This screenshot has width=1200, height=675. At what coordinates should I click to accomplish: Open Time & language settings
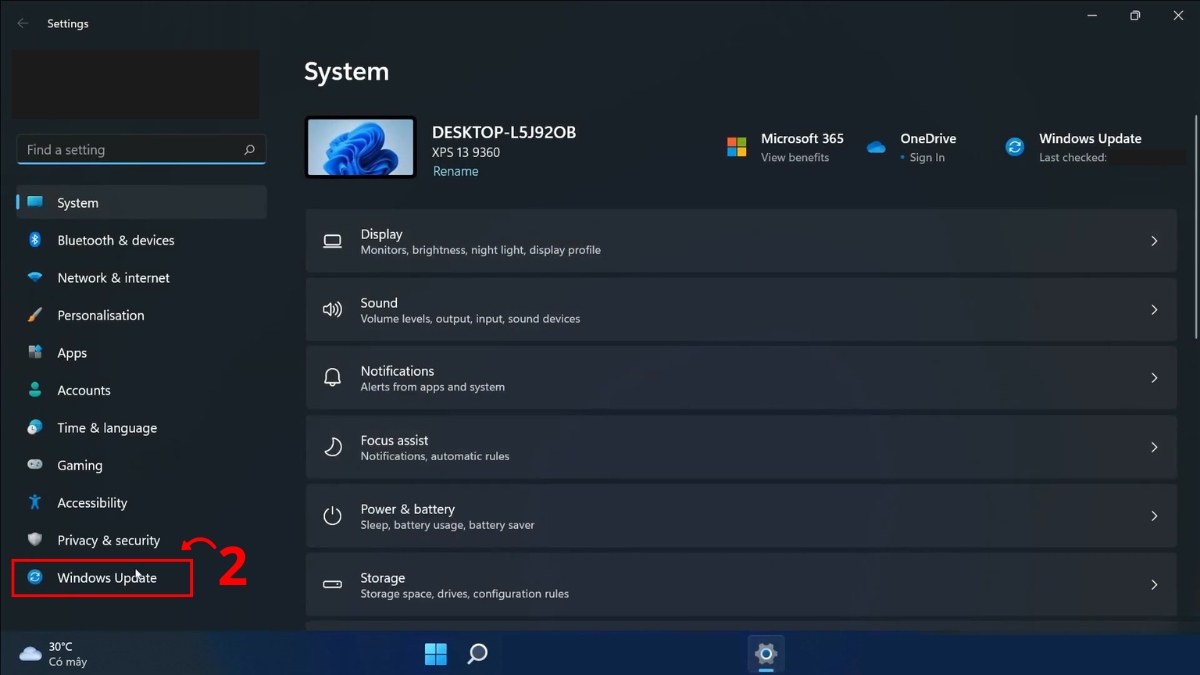click(107, 427)
